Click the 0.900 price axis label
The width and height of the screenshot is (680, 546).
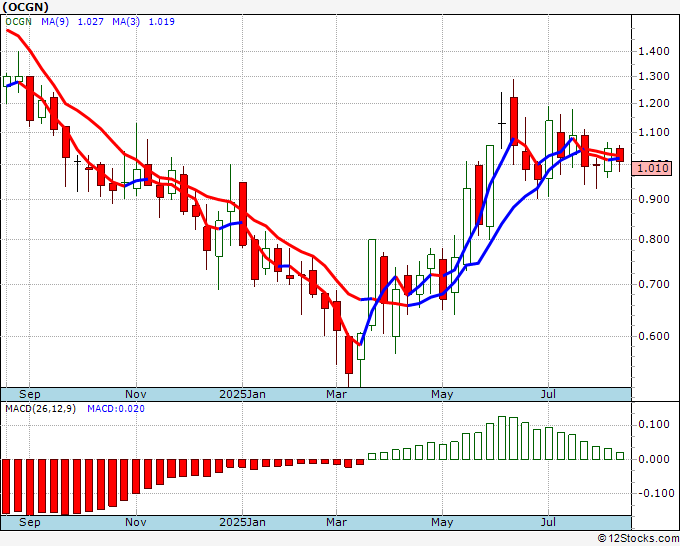[x=654, y=199]
